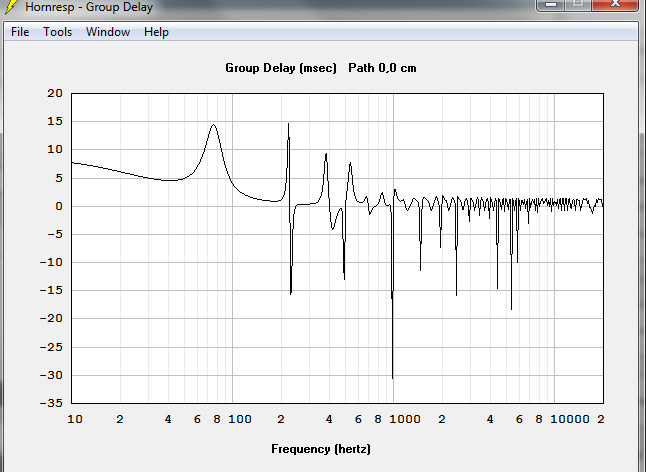Click the 1000 frequency axis label
Screen dimensions: 646x472
(x=405, y=419)
